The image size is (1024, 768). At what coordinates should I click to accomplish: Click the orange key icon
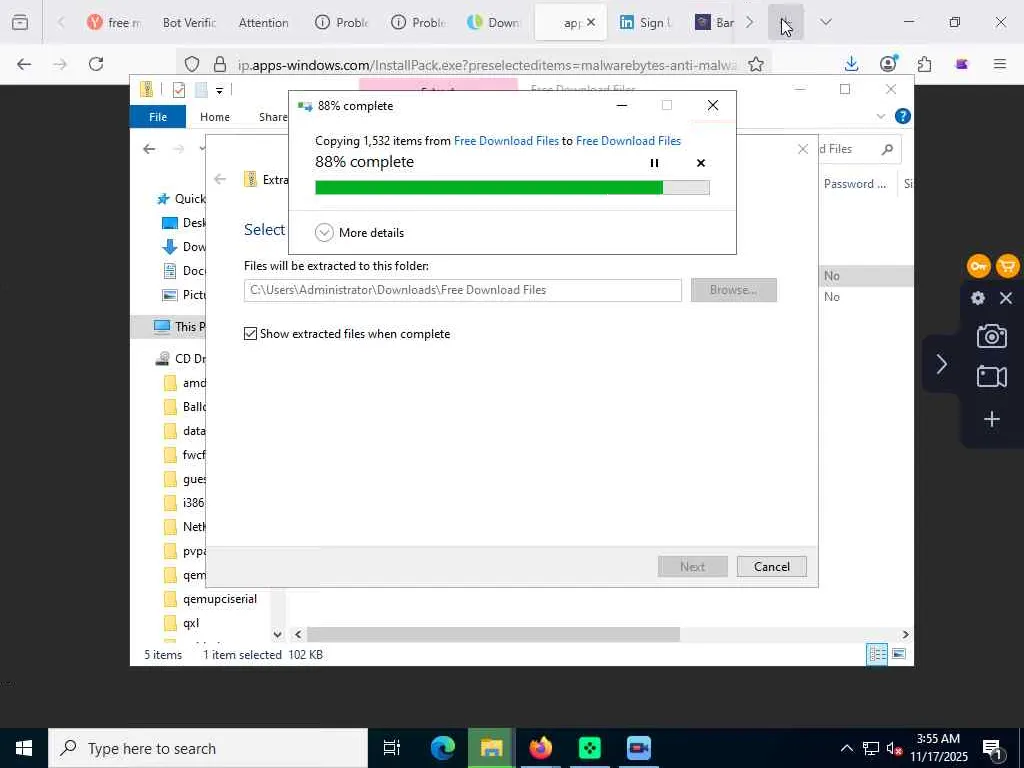[978, 266]
